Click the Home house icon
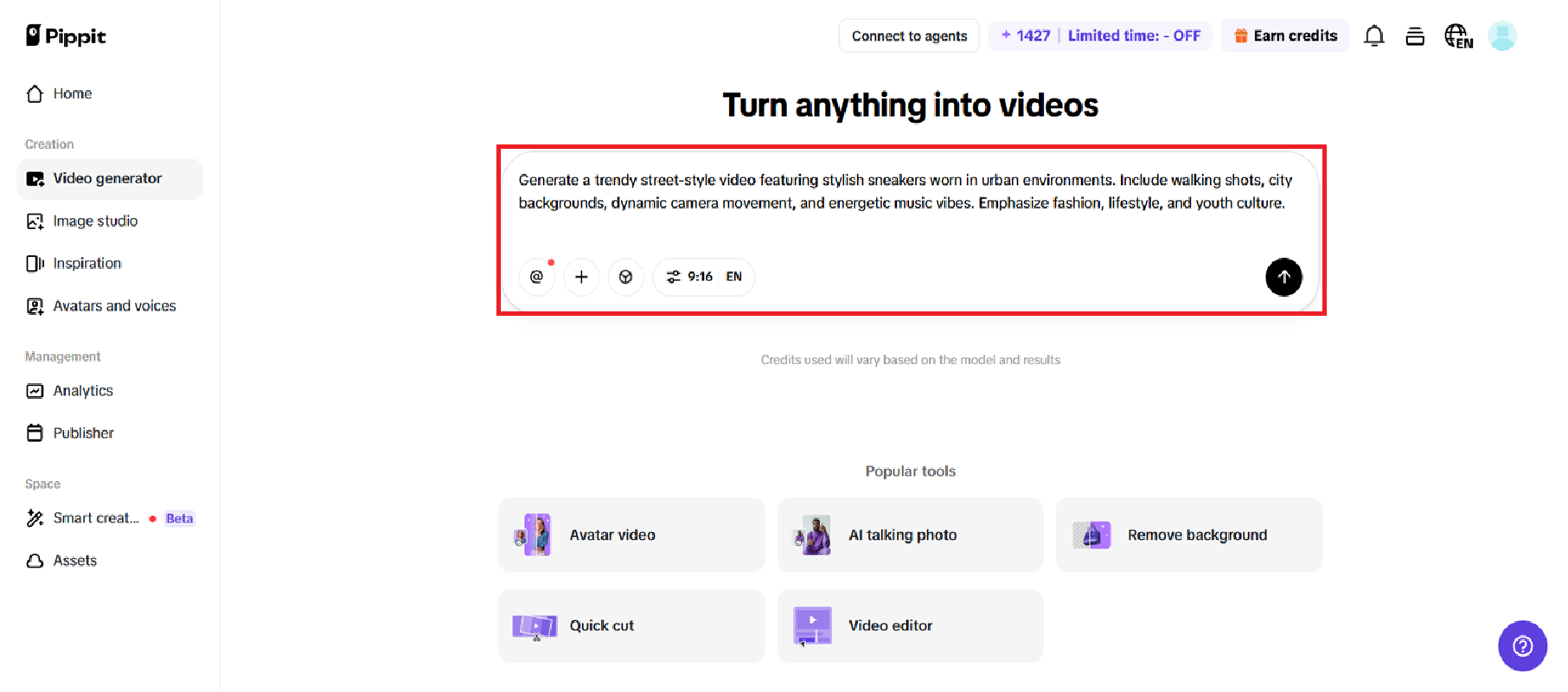The image size is (1568, 692). 35,93
